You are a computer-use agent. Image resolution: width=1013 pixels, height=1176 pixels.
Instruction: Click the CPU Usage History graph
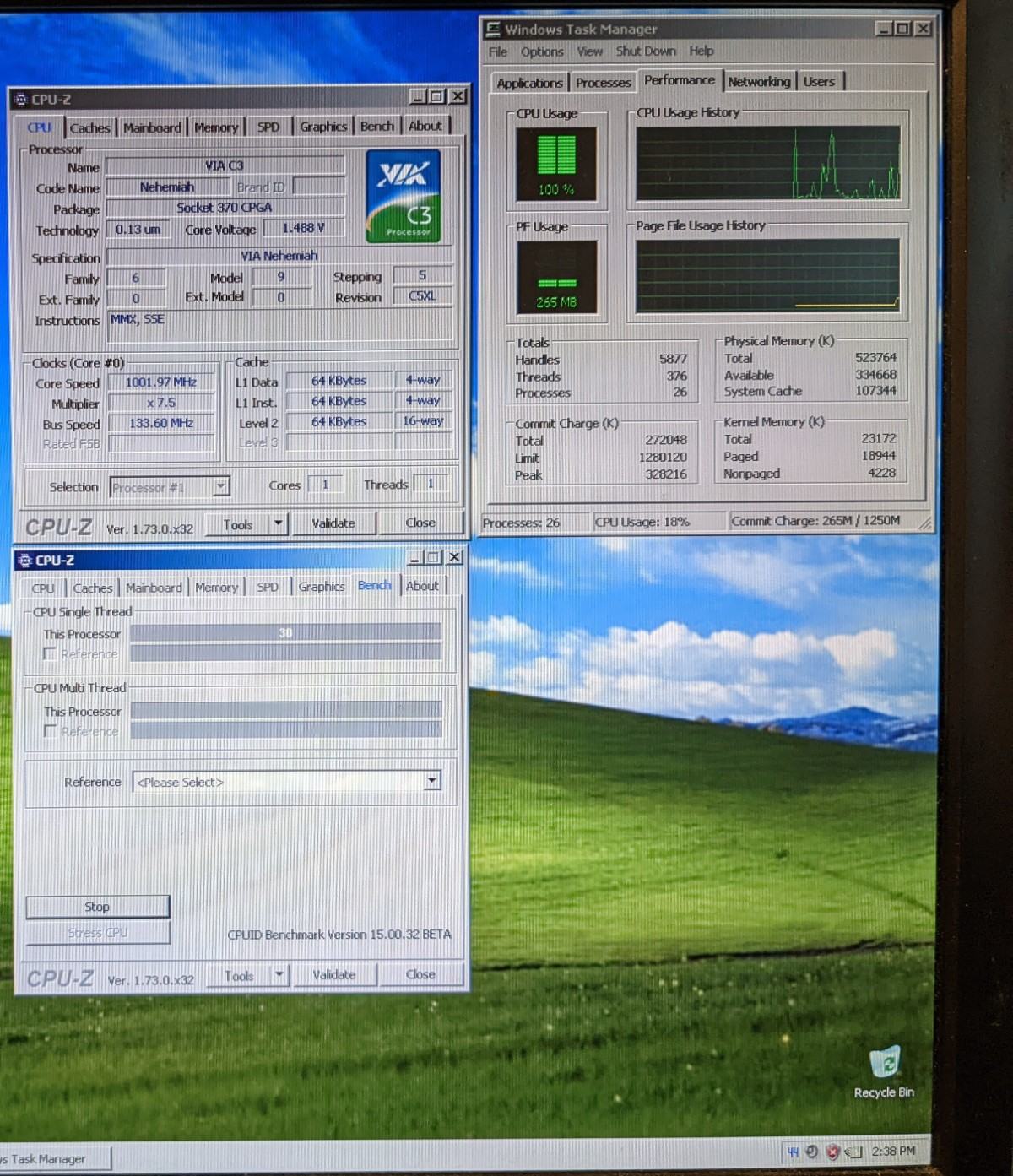click(768, 163)
